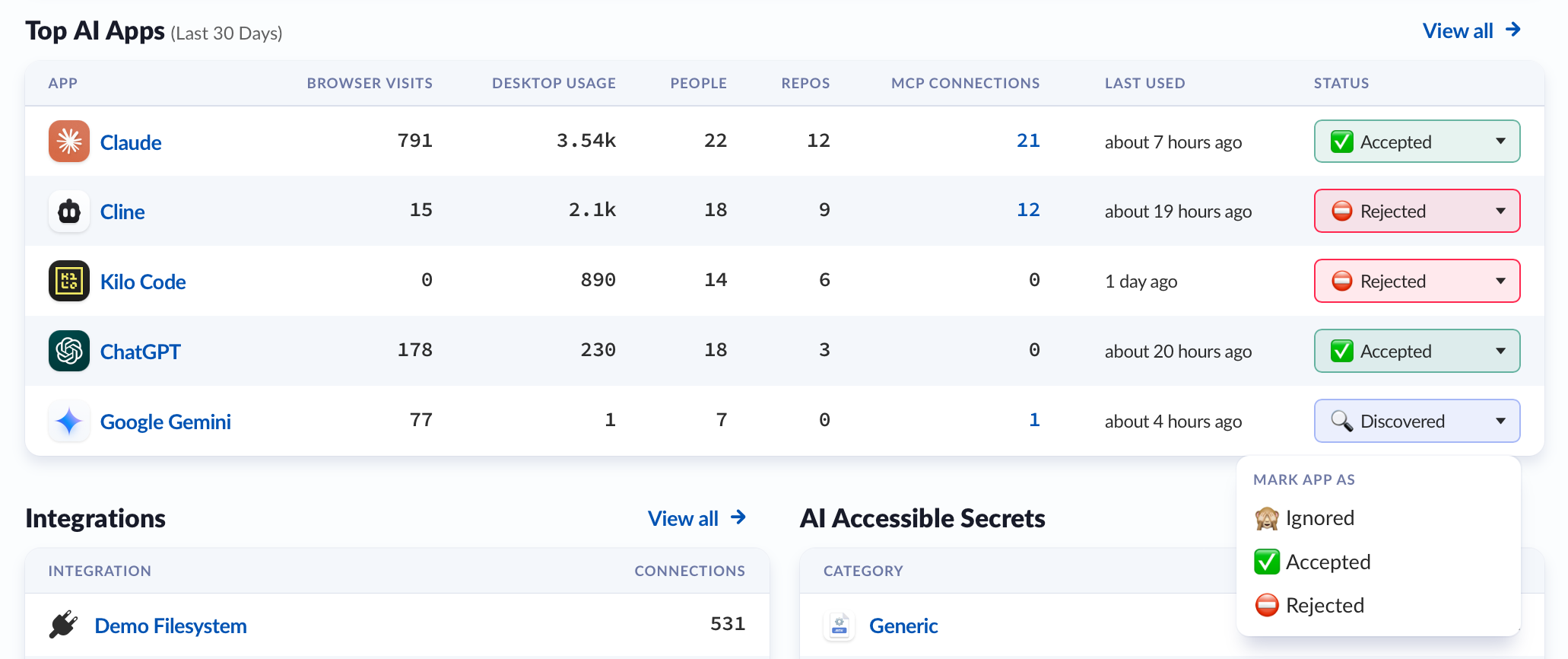Screen dimensions: 1568x659
Task: Click the Generic secrets file icon
Action: [840, 626]
